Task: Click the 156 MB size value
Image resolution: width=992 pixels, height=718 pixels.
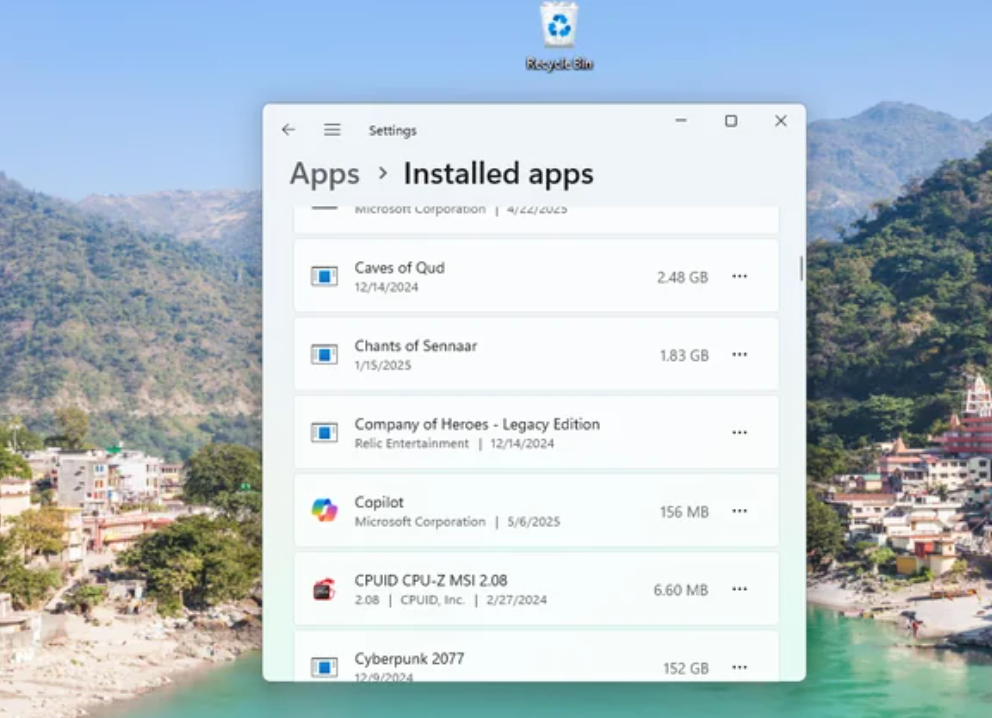Action: (x=684, y=512)
